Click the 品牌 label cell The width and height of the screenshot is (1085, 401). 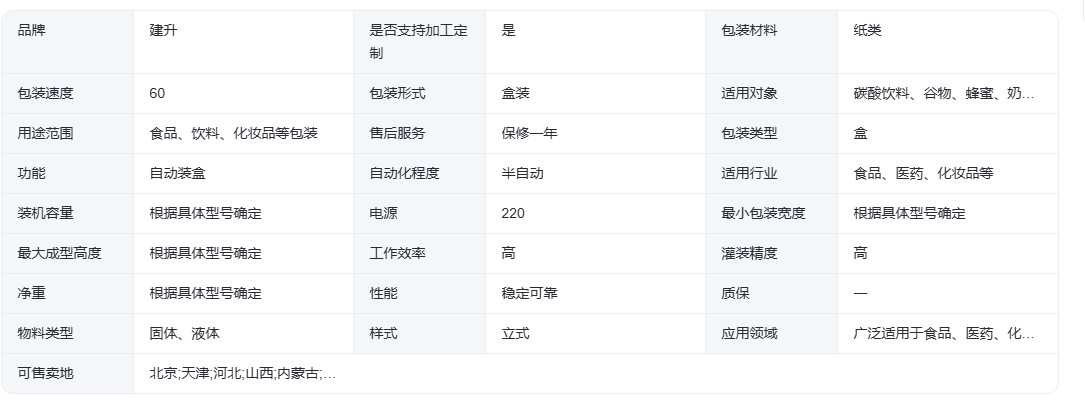tap(67, 42)
